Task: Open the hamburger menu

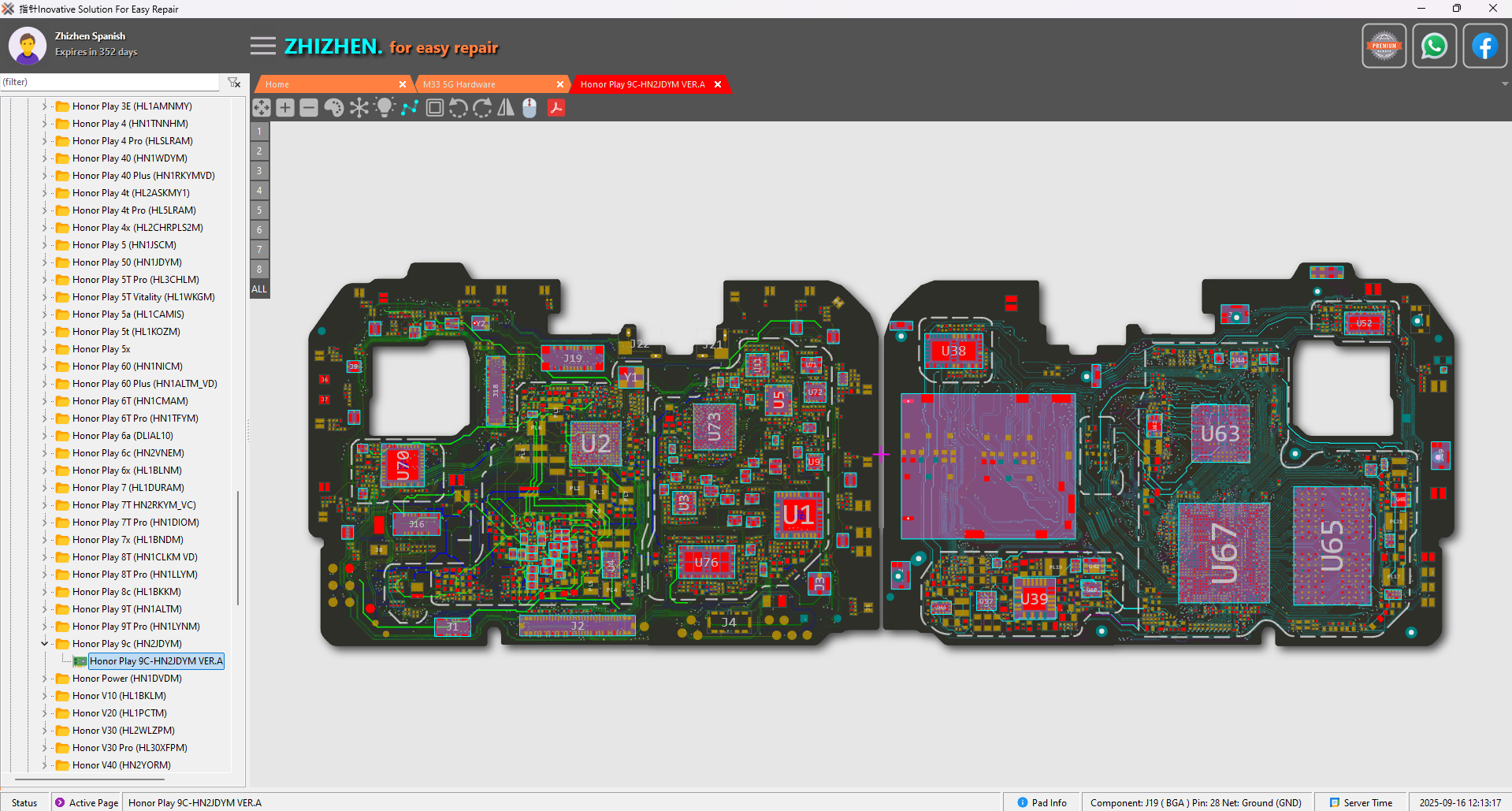Action: pos(263,47)
